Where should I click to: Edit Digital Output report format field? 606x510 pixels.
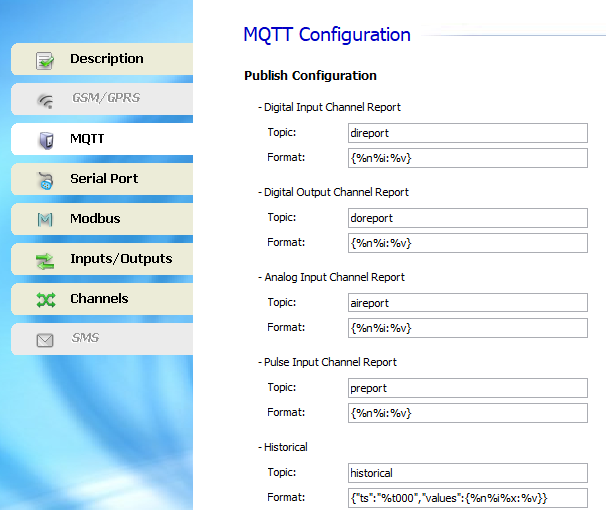pos(468,243)
